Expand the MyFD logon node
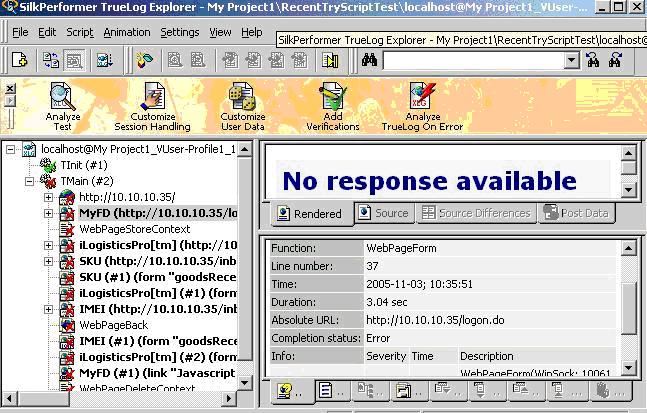 point(48,213)
